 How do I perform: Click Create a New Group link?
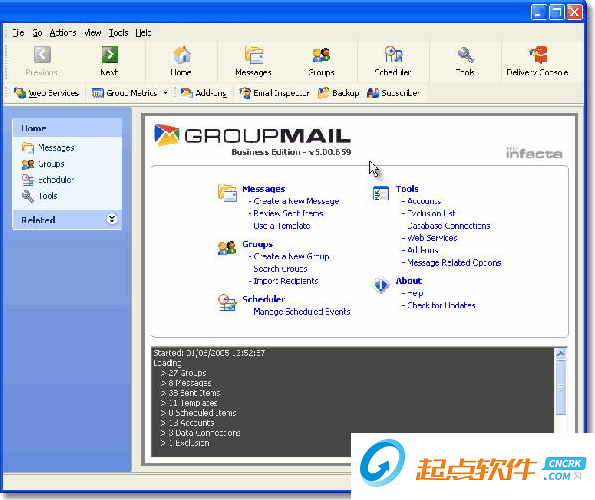[x=291, y=257]
